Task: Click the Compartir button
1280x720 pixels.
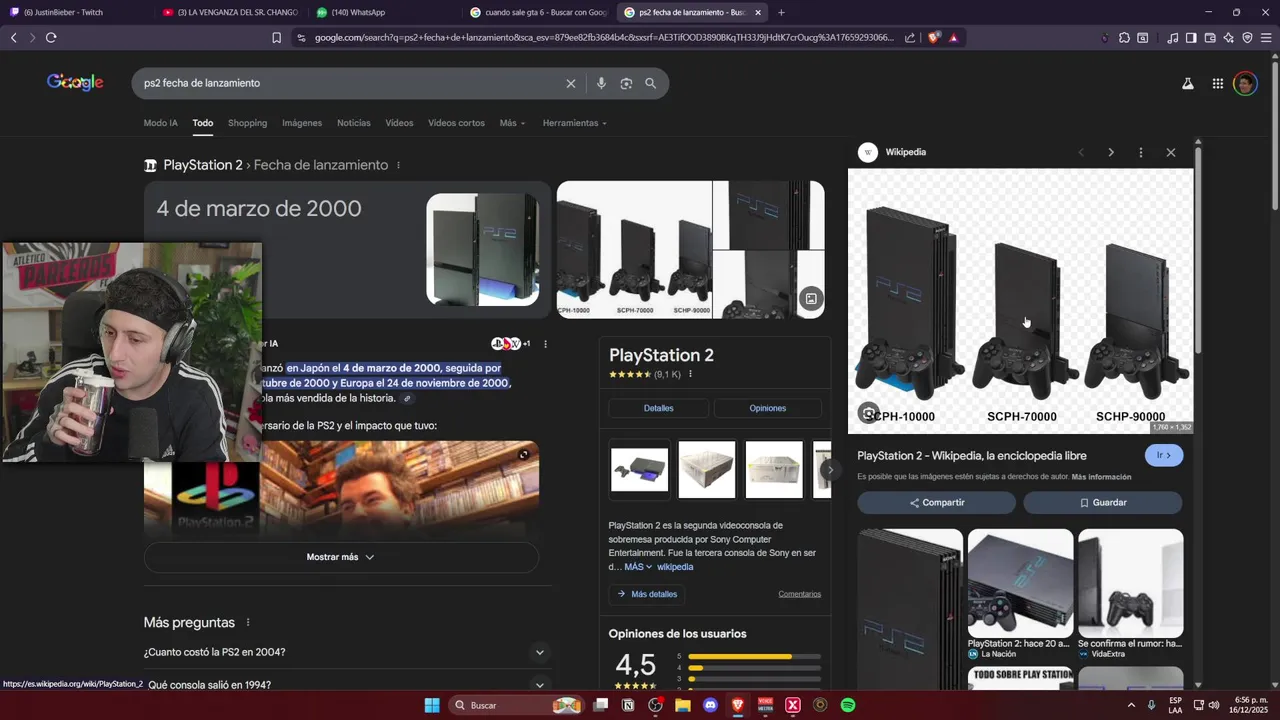Action: point(937,503)
